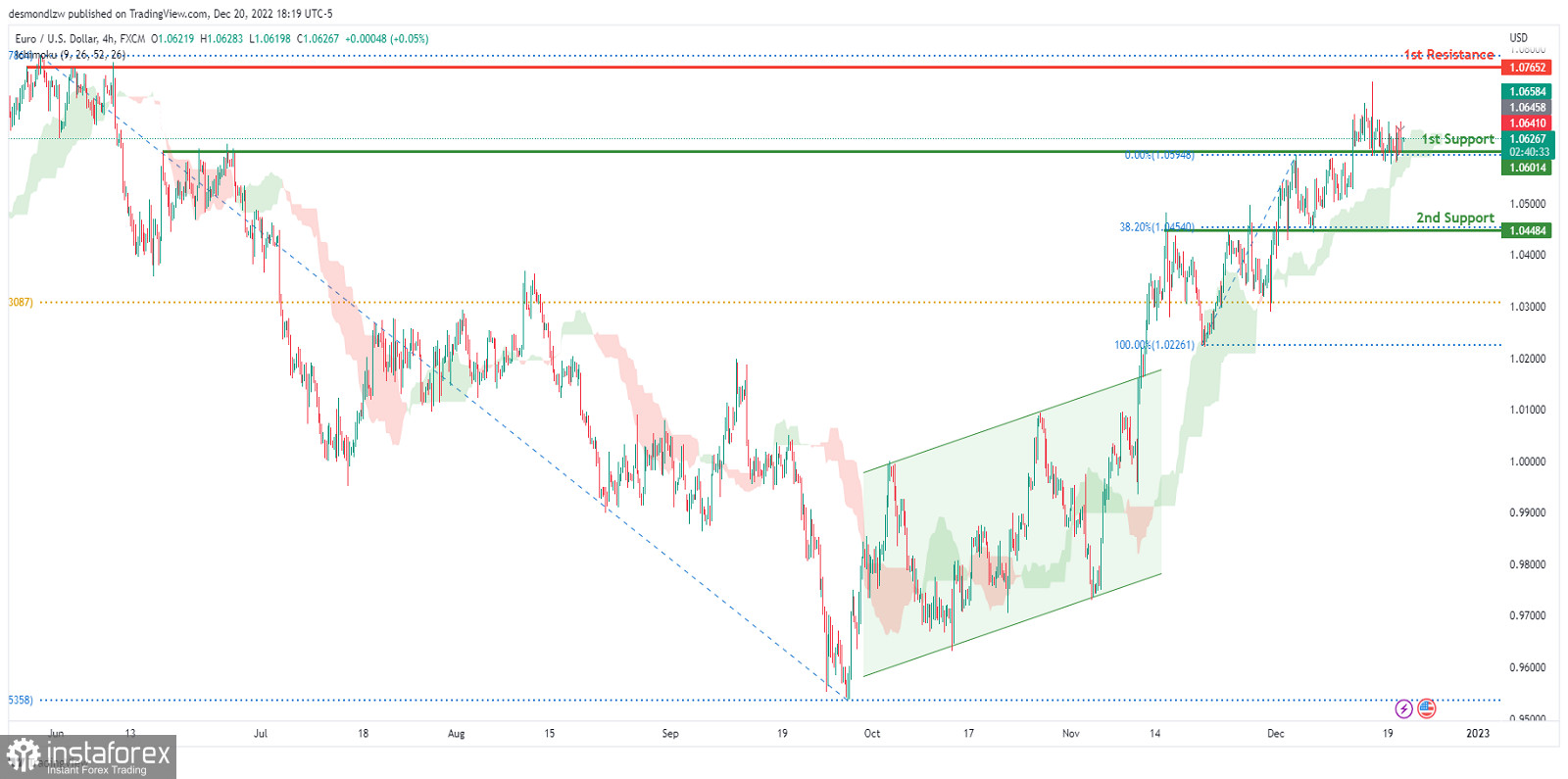Click the Jul date on time axis
1568x779 pixels.
(x=260, y=733)
